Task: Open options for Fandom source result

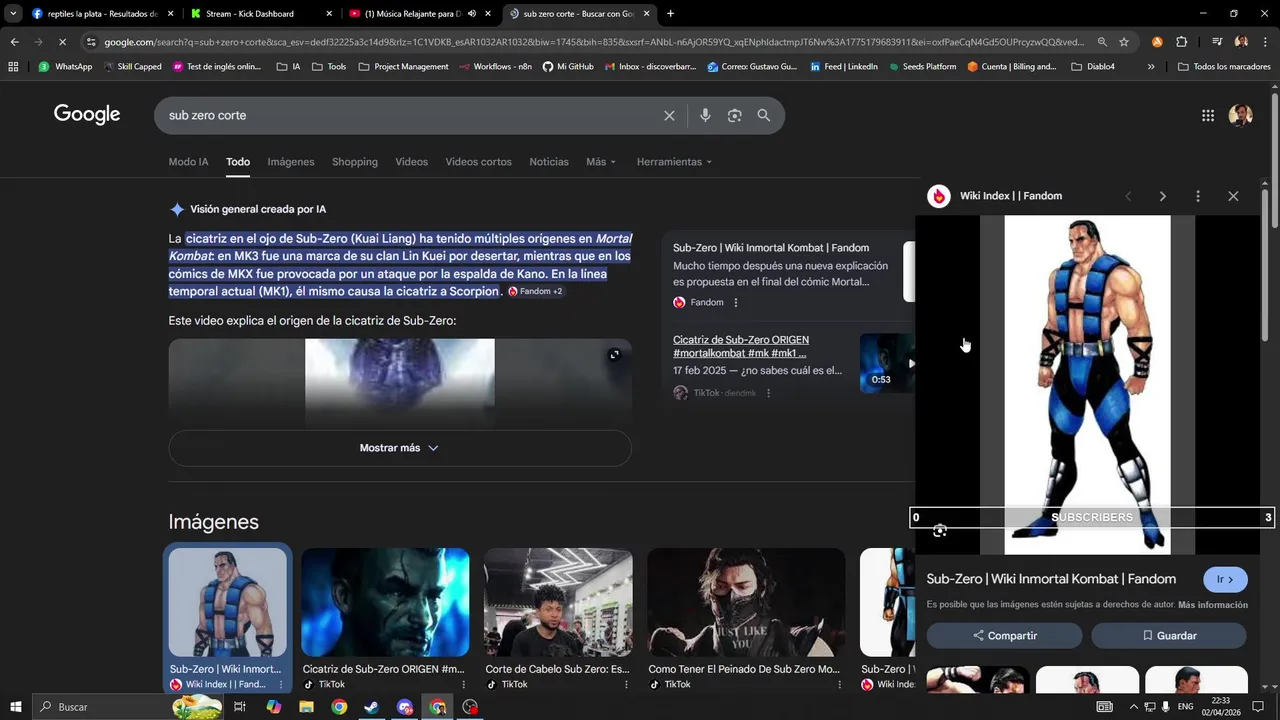Action: pyautogui.click(x=736, y=303)
